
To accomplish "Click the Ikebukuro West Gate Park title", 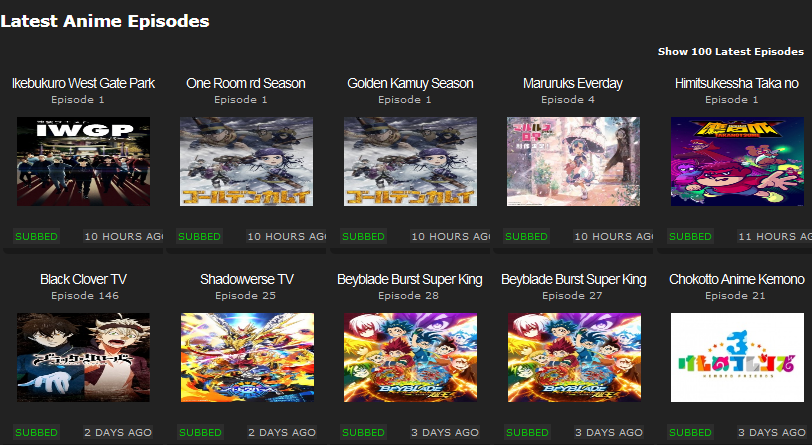I will 83,83.
